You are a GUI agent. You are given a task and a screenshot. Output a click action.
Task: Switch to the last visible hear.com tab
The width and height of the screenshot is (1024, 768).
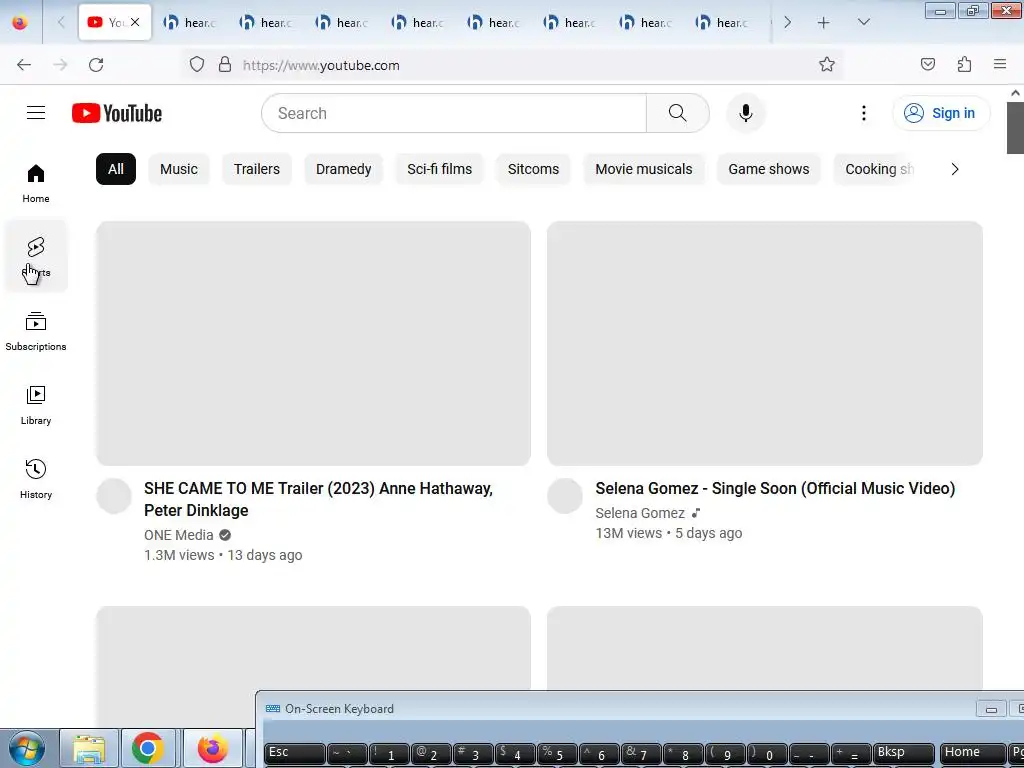click(722, 23)
